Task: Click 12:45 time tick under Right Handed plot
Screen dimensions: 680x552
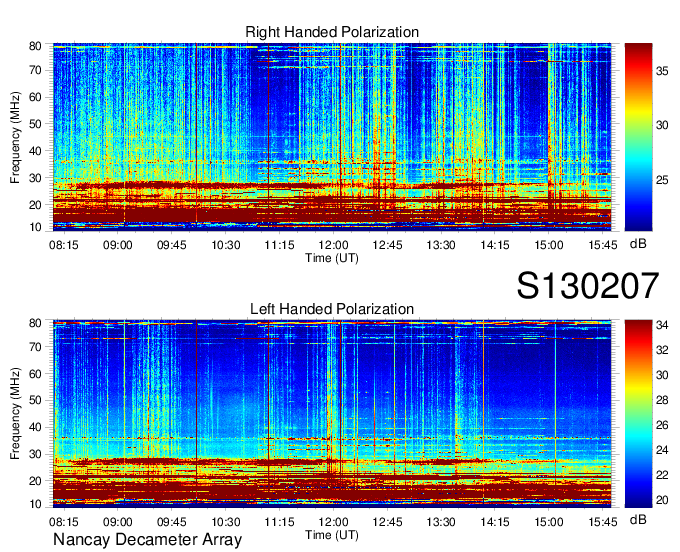Action: [387, 245]
